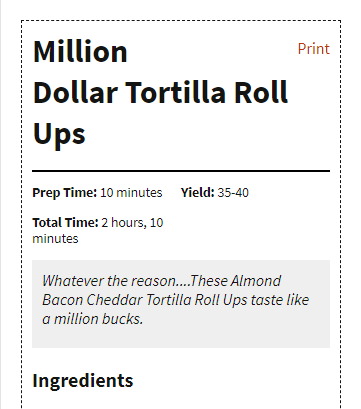Image resolution: width=361 pixels, height=409 pixels.
Task: Click the words These Almond in description
Action: point(236,281)
